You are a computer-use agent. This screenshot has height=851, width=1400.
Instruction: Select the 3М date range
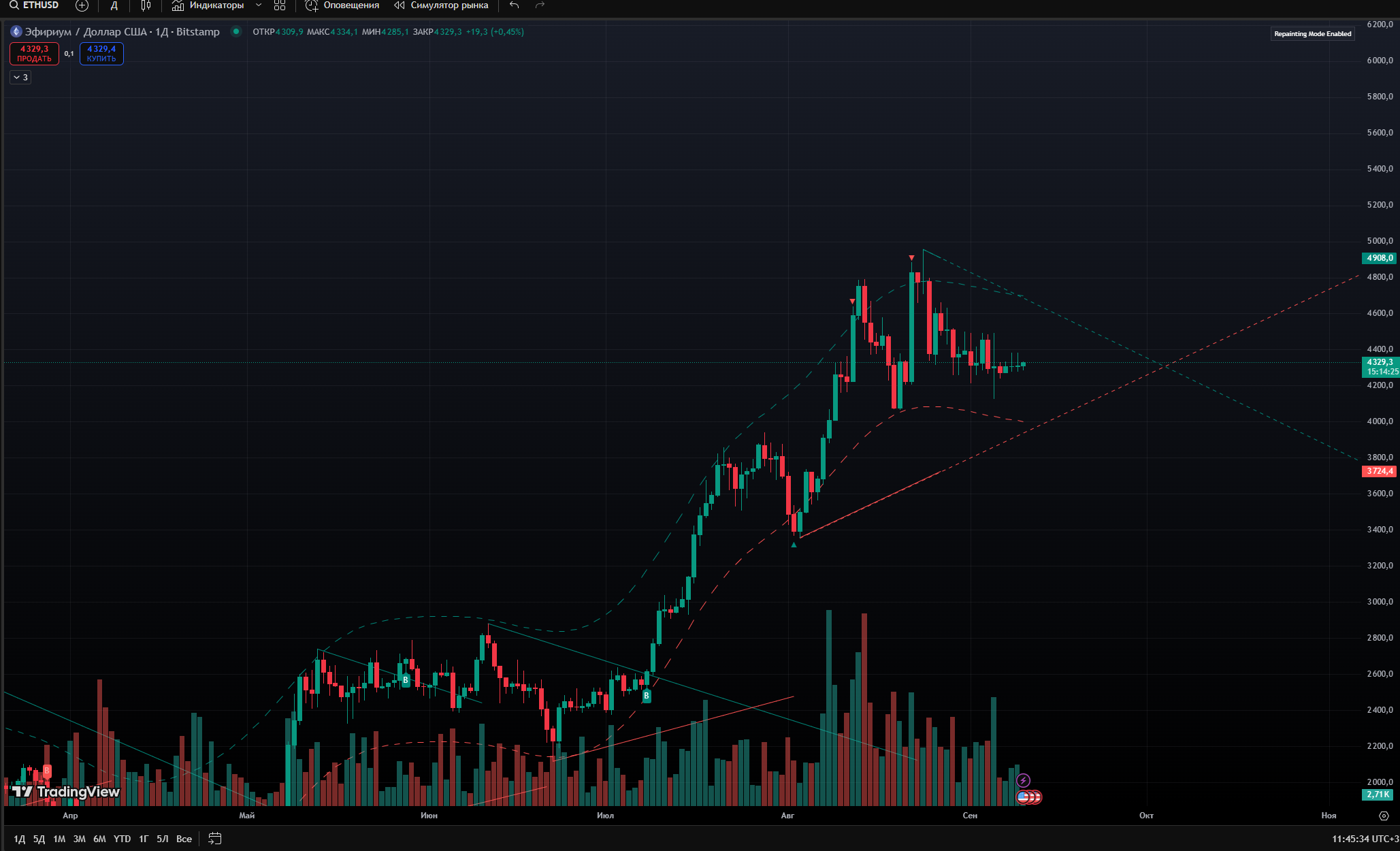tap(80, 839)
